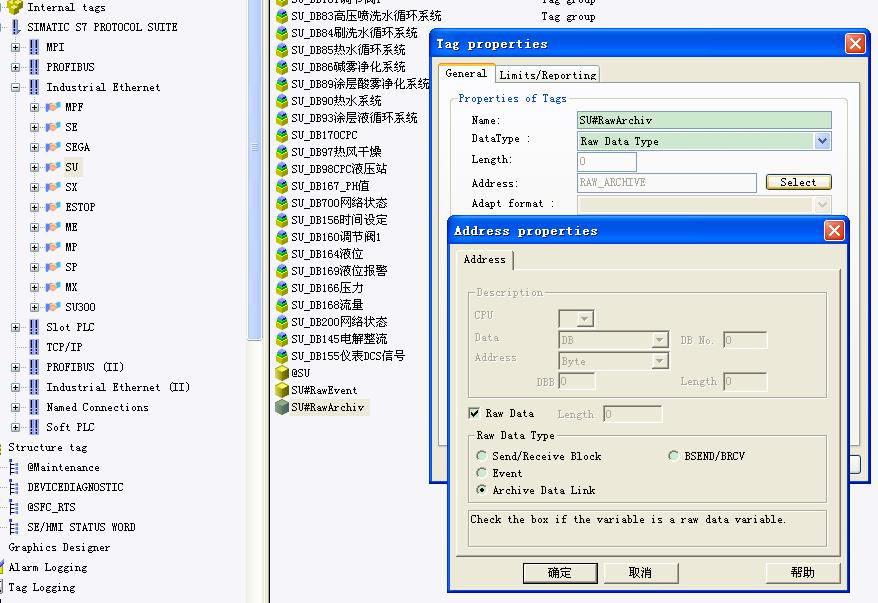Click the SU_DB164液位 tag group icon
Screen dimensions: 878x603
pyautogui.click(x=282, y=254)
